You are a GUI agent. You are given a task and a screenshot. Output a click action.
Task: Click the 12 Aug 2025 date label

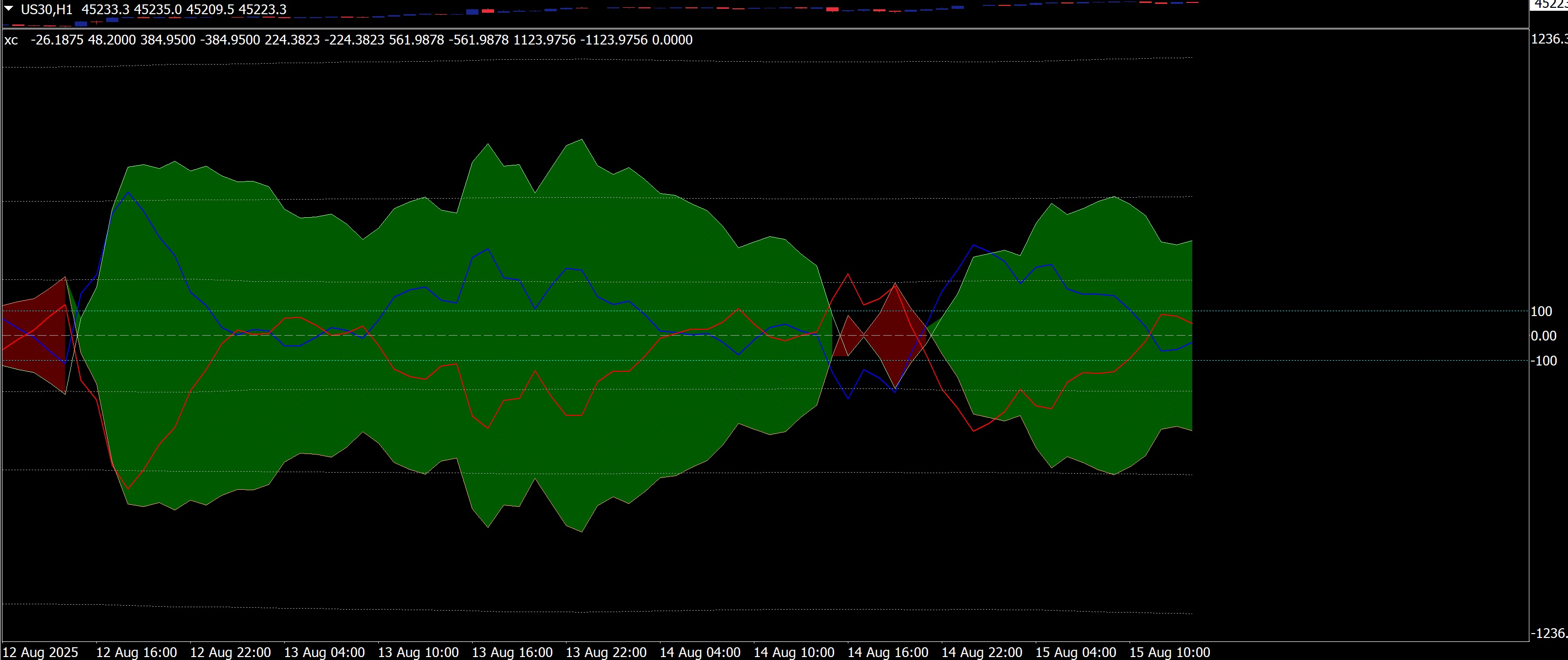[x=41, y=652]
